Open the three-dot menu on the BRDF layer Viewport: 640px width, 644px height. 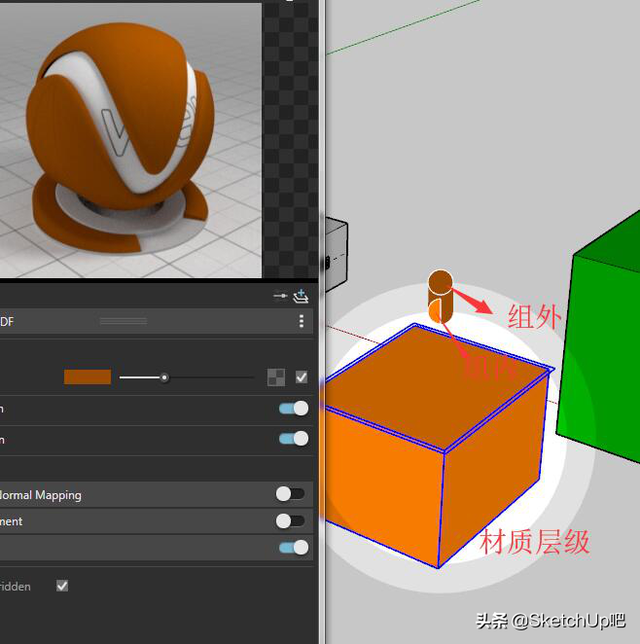click(302, 321)
